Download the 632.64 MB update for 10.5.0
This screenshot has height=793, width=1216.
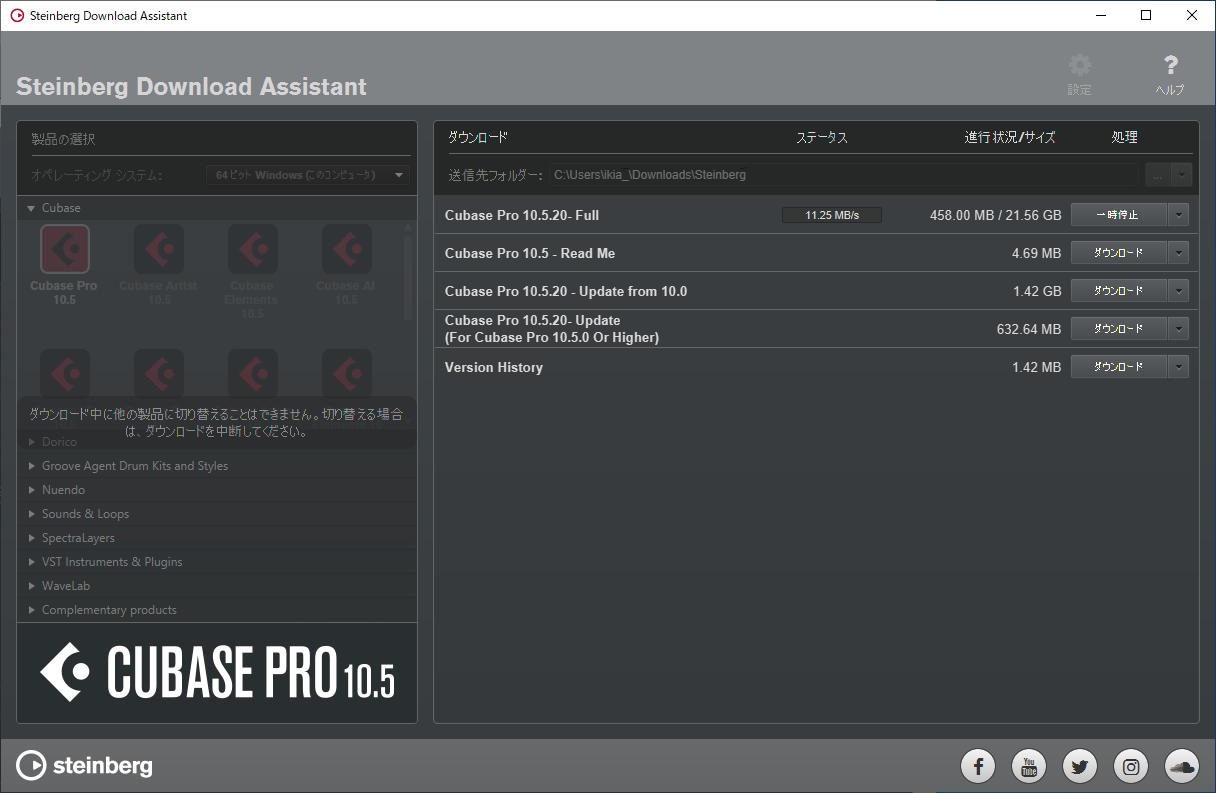[x=1118, y=329]
